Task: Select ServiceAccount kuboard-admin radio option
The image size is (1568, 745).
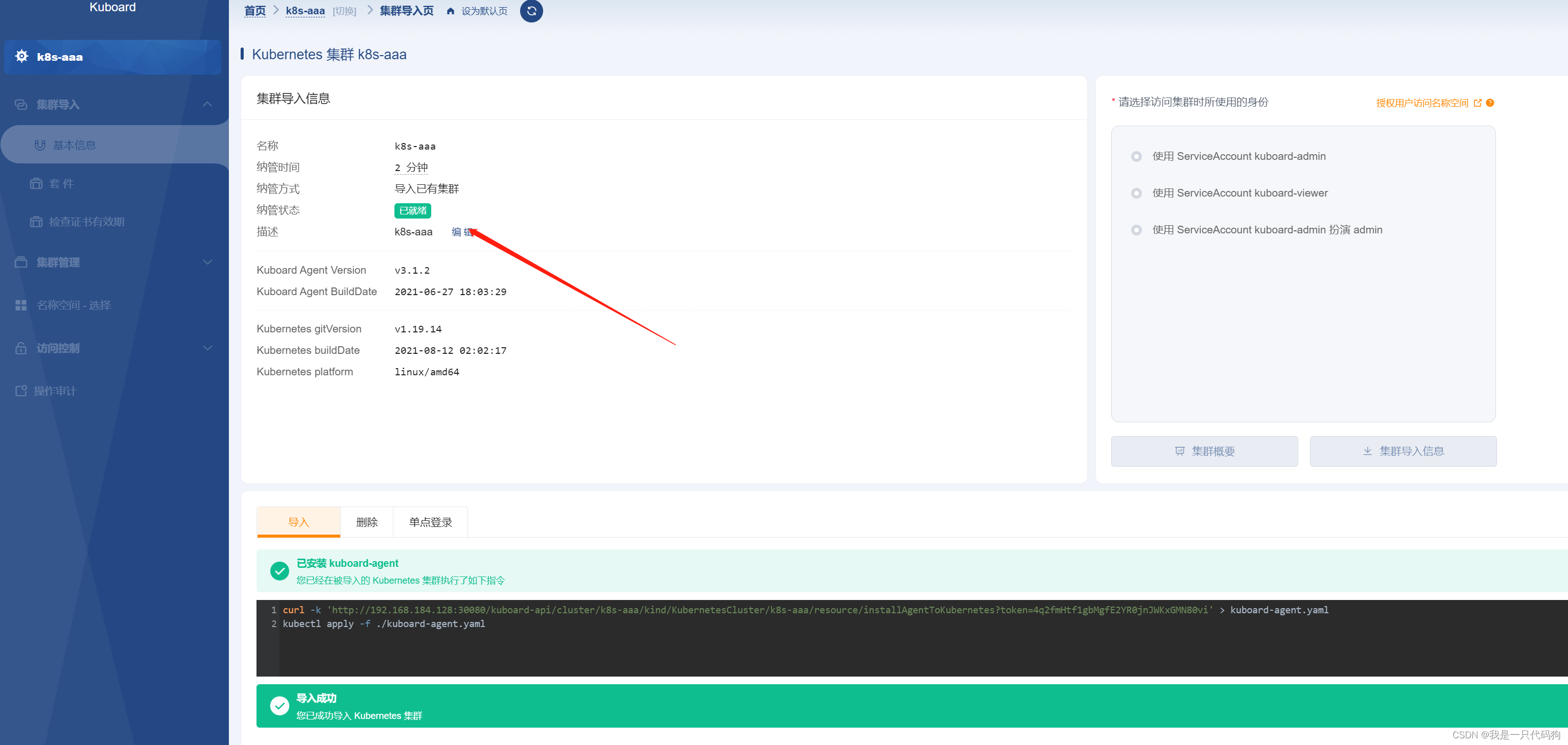Action: pos(1136,156)
